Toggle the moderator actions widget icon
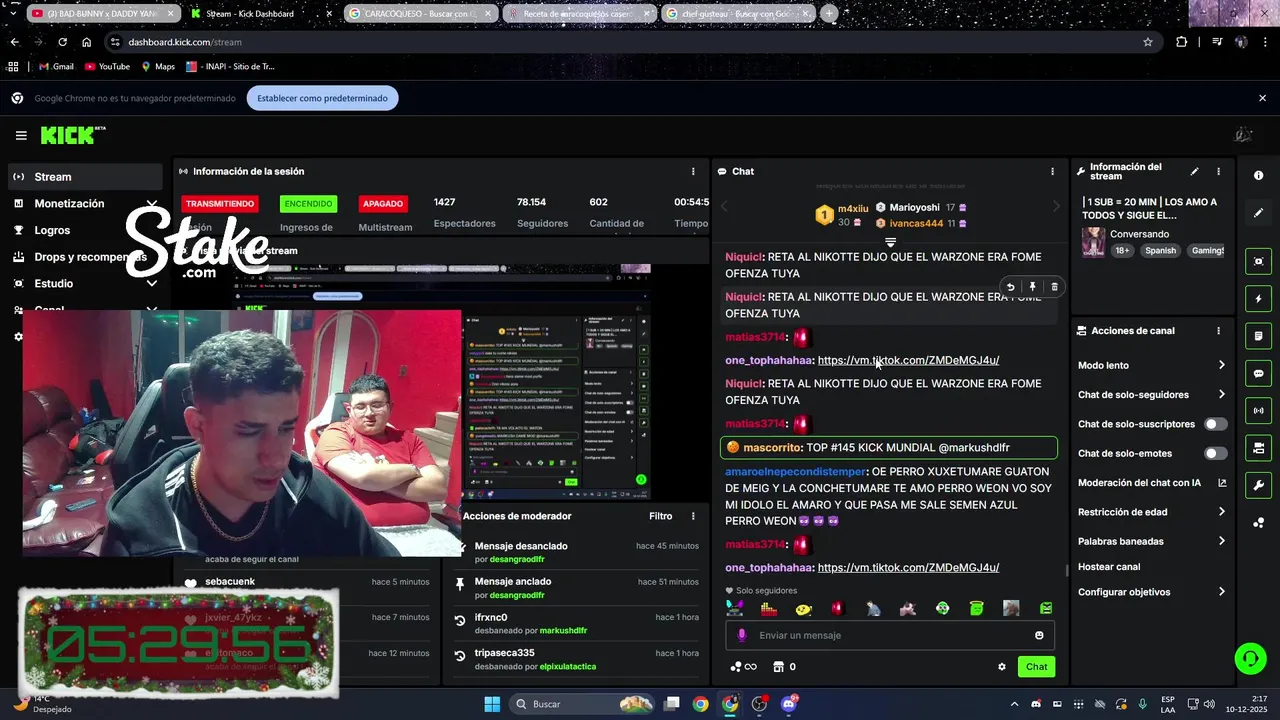 (1258, 447)
